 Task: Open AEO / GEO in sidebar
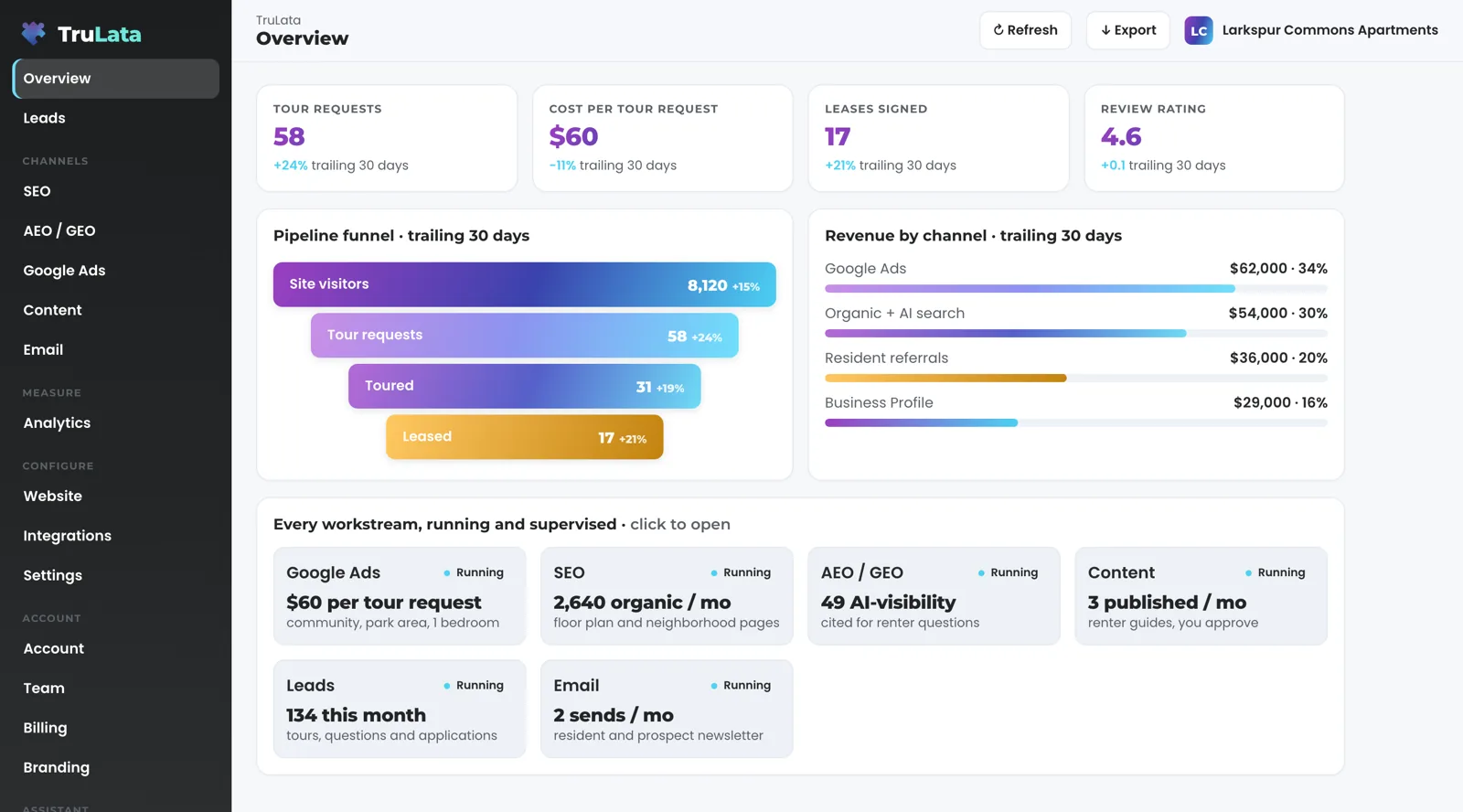tap(116, 230)
